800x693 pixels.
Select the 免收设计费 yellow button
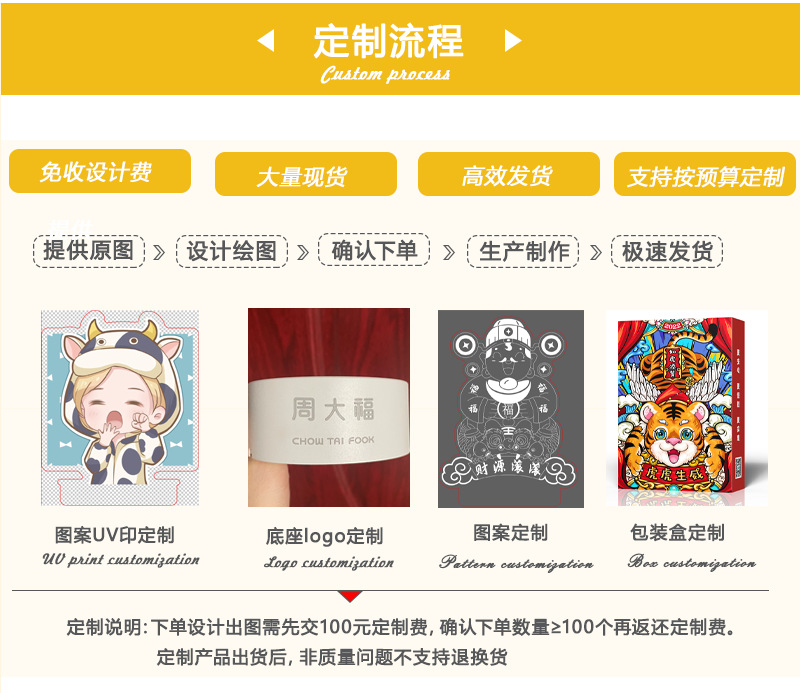click(x=100, y=171)
